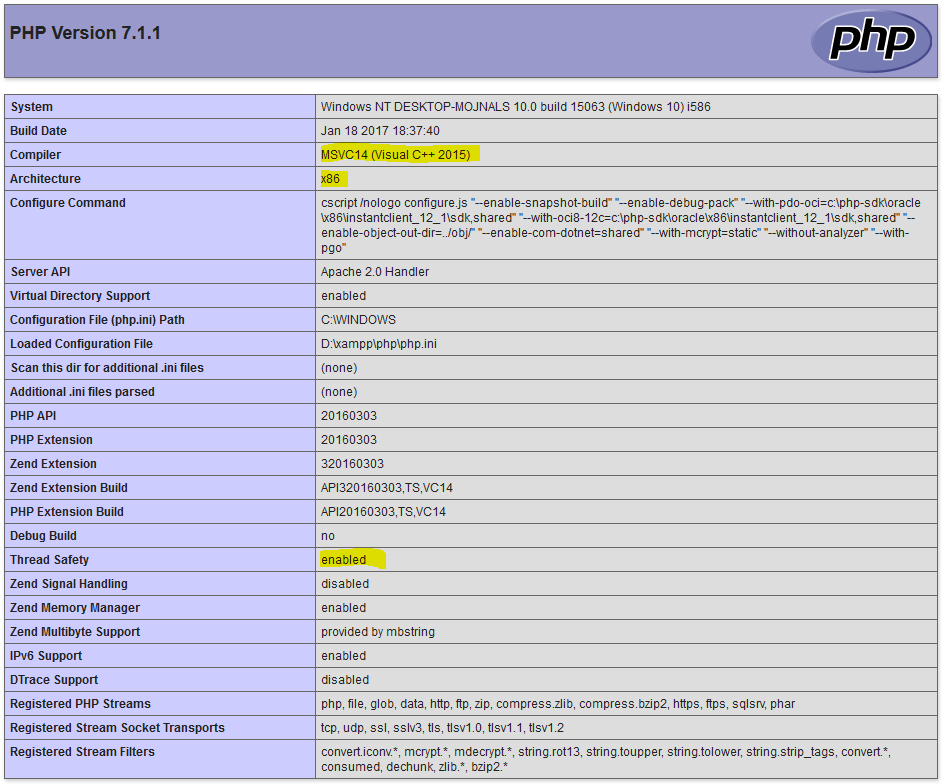Select 'disabled' in Zend Signal Handling row

click(x=345, y=584)
